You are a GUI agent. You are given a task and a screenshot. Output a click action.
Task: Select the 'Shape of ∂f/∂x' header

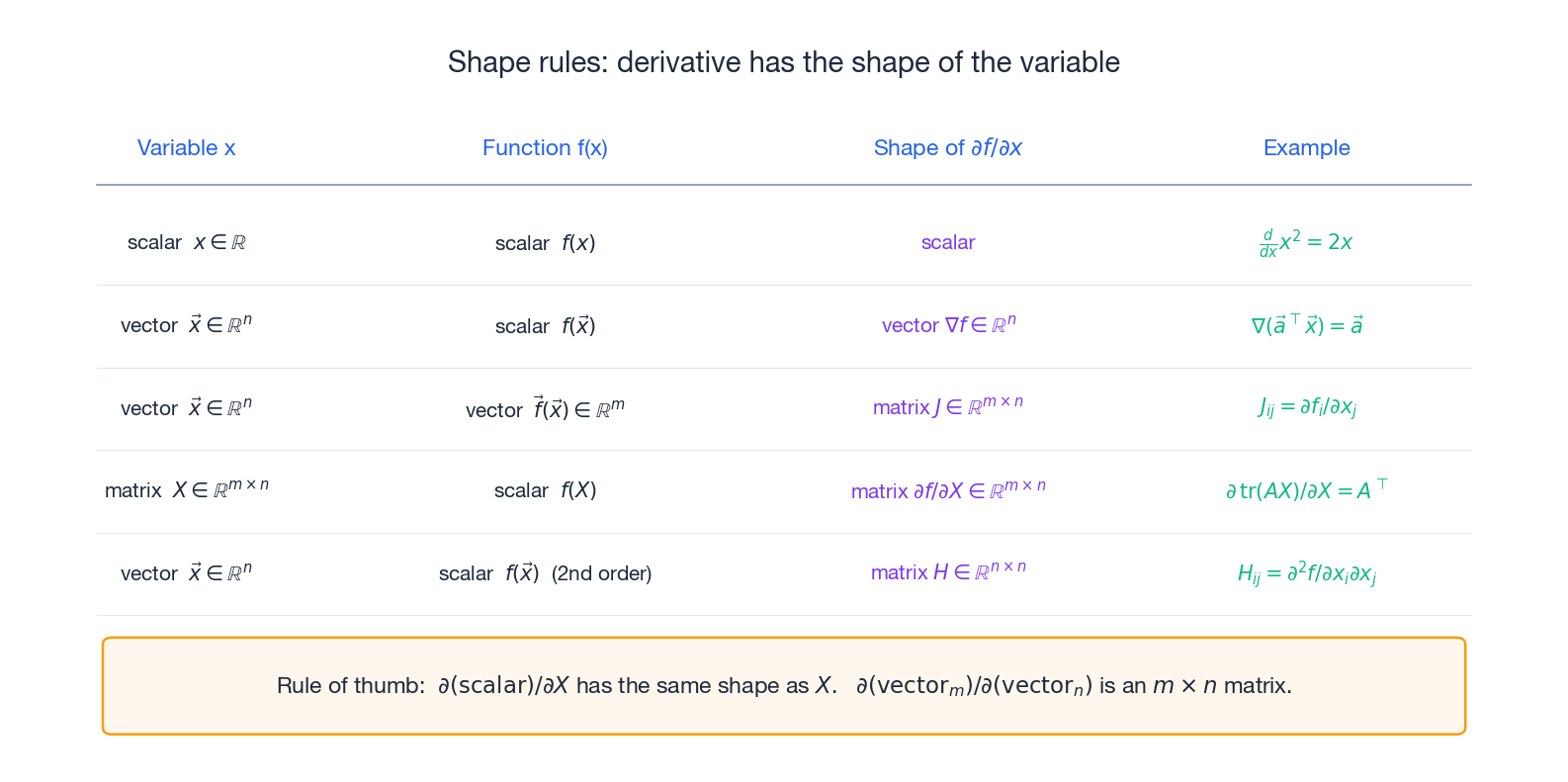(x=947, y=148)
